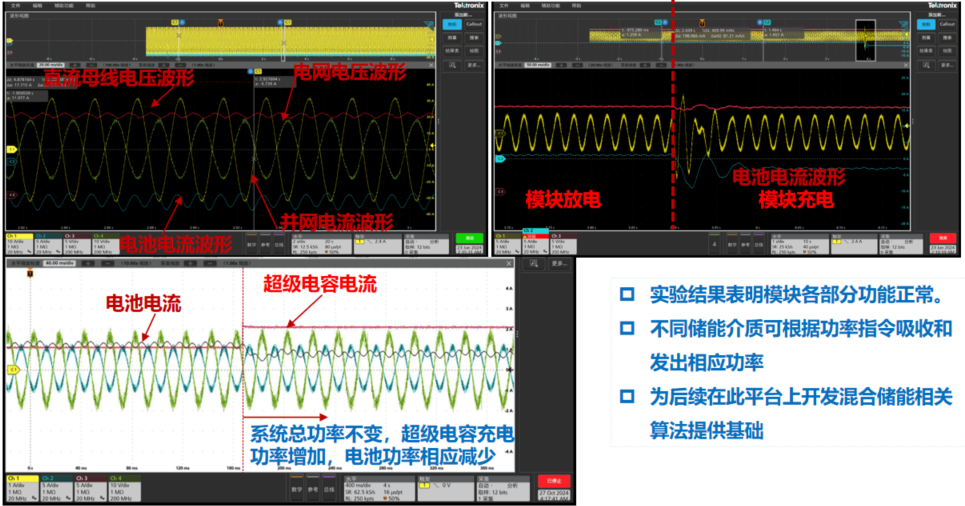Open the 文件 menu in the left oscilloscope window
The image size is (965, 506).
14,4
